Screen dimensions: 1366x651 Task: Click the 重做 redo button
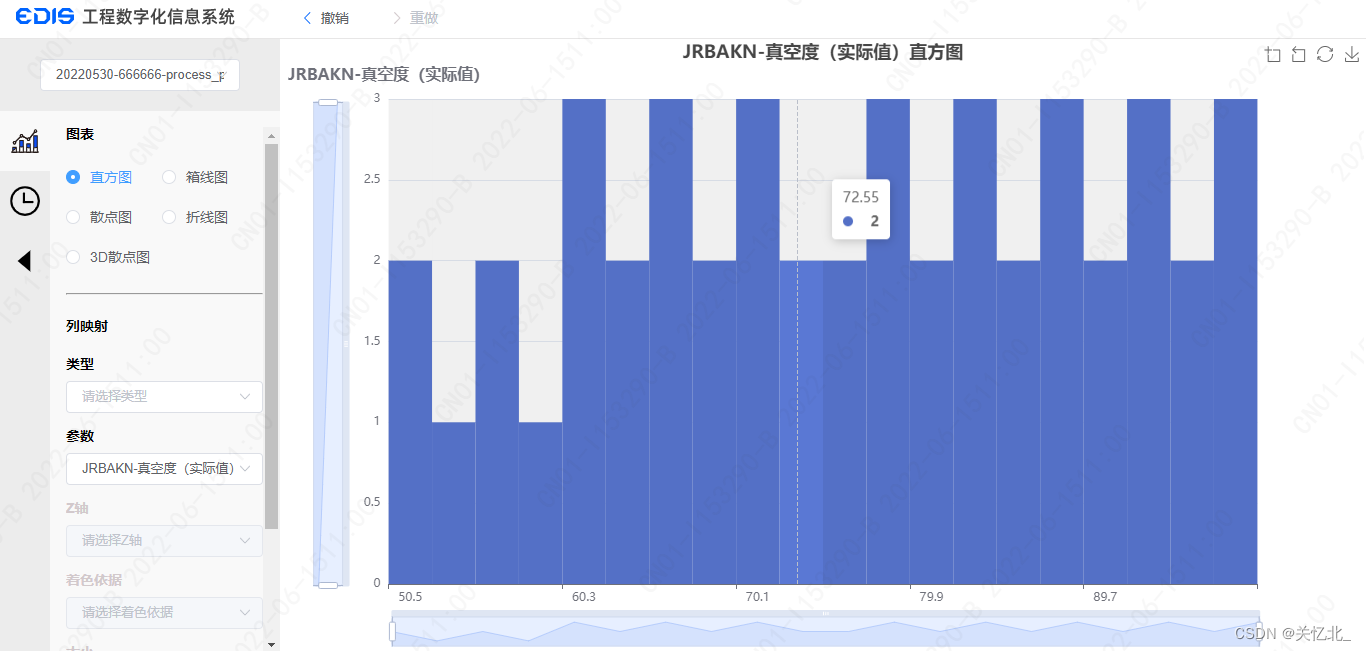(x=415, y=18)
